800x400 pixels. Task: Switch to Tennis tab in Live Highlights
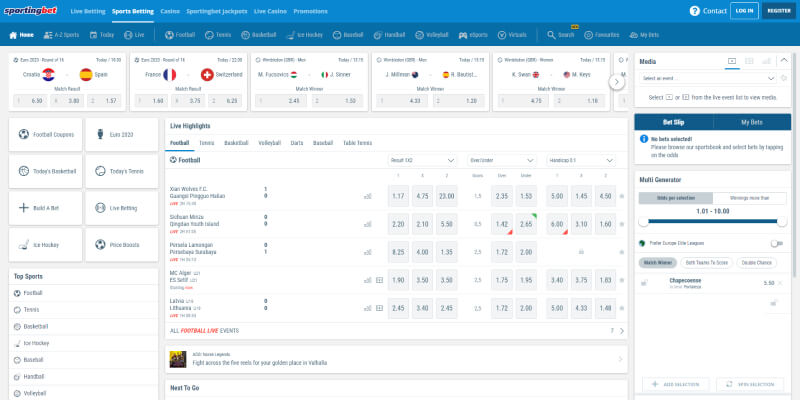[207, 143]
